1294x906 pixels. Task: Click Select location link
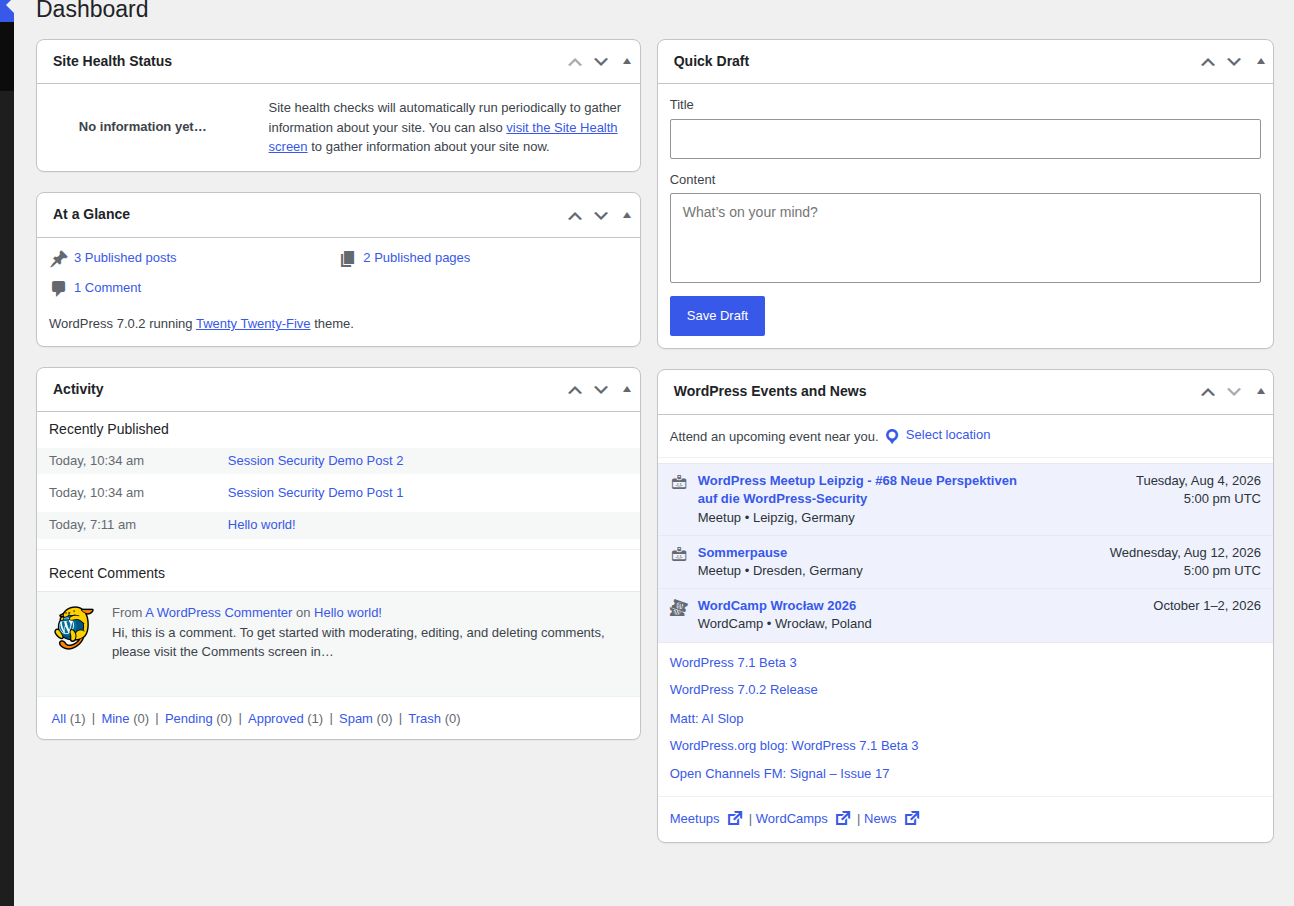948,434
